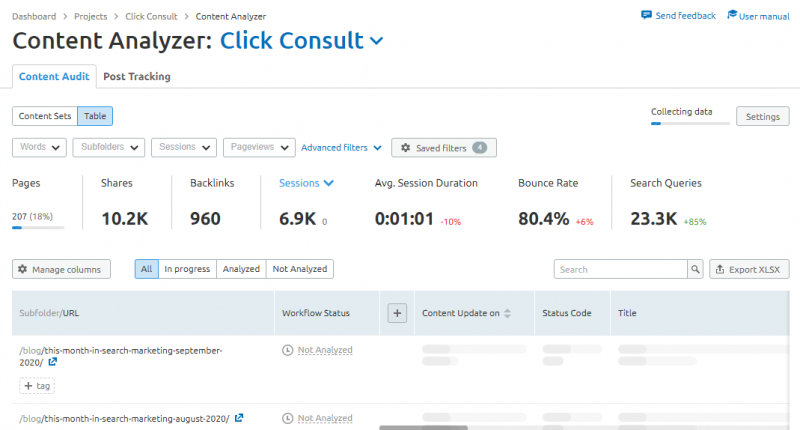Click the Settings button
Screen dimensions: 800x430
tap(762, 116)
